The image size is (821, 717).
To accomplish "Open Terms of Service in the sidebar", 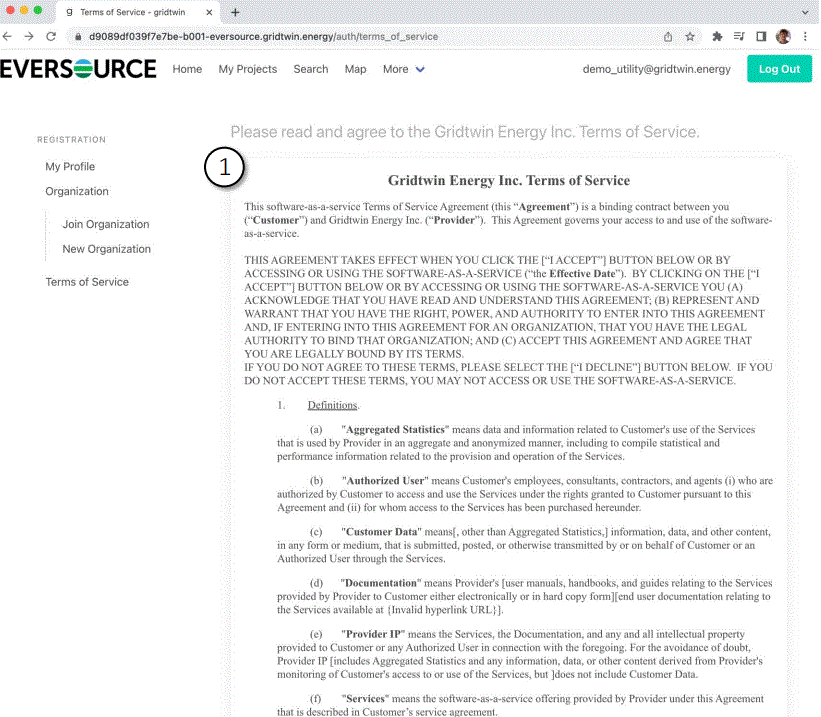I will (x=86, y=281).
